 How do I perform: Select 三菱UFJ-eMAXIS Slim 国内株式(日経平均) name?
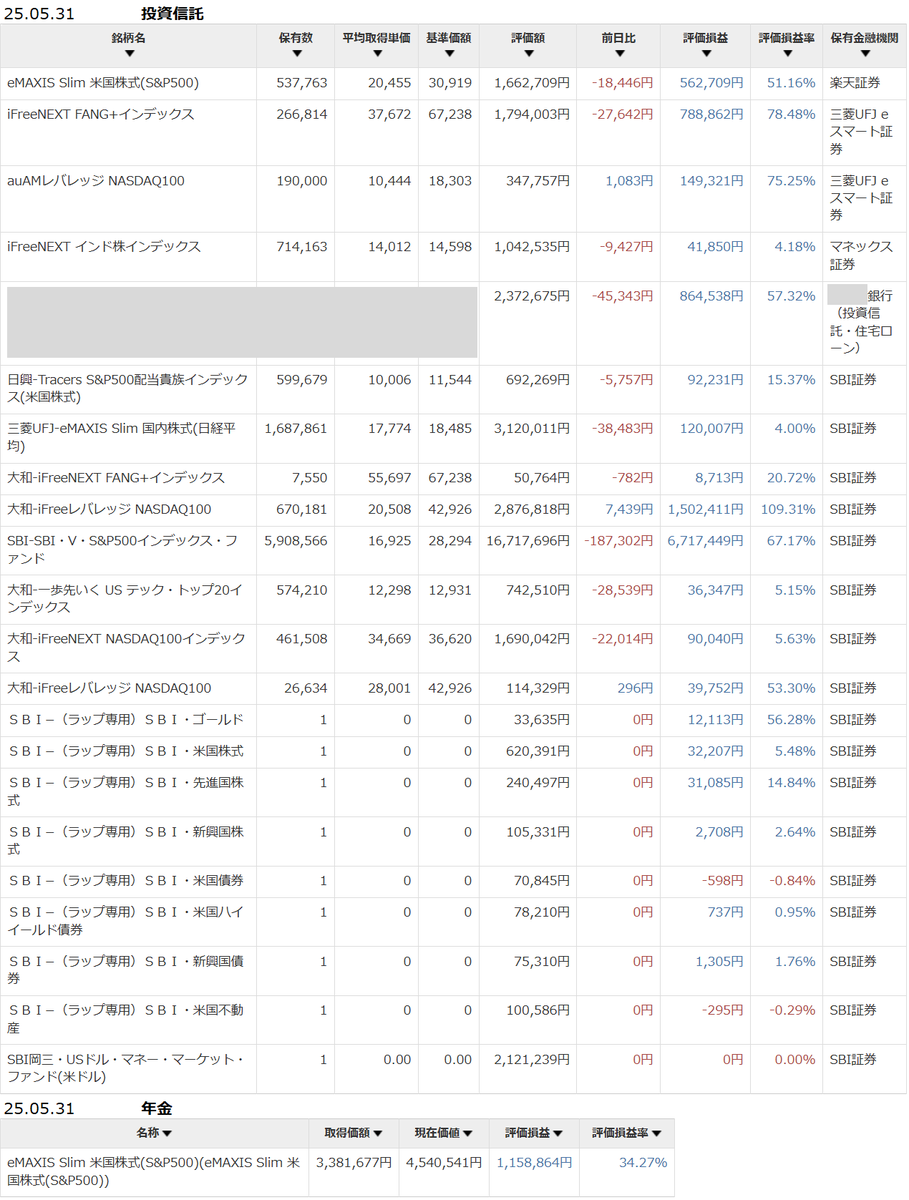tap(122, 438)
